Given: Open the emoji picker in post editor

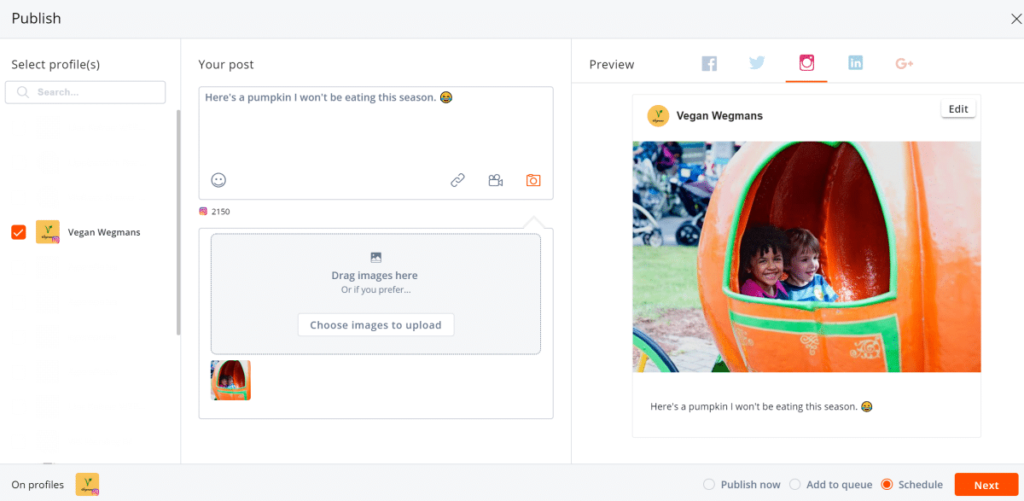Looking at the screenshot, I should (x=218, y=180).
